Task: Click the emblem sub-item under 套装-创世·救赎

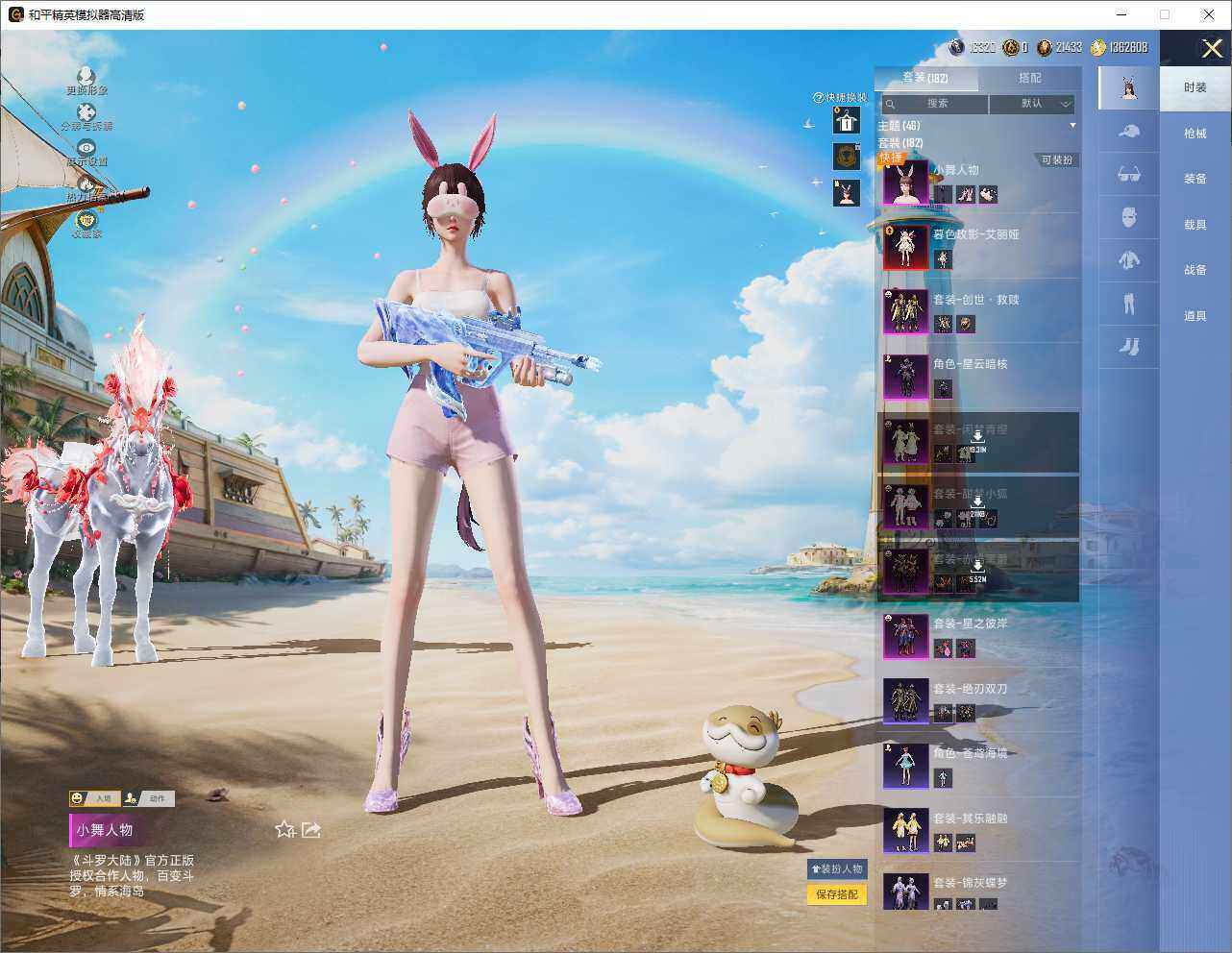Action: click(x=966, y=325)
